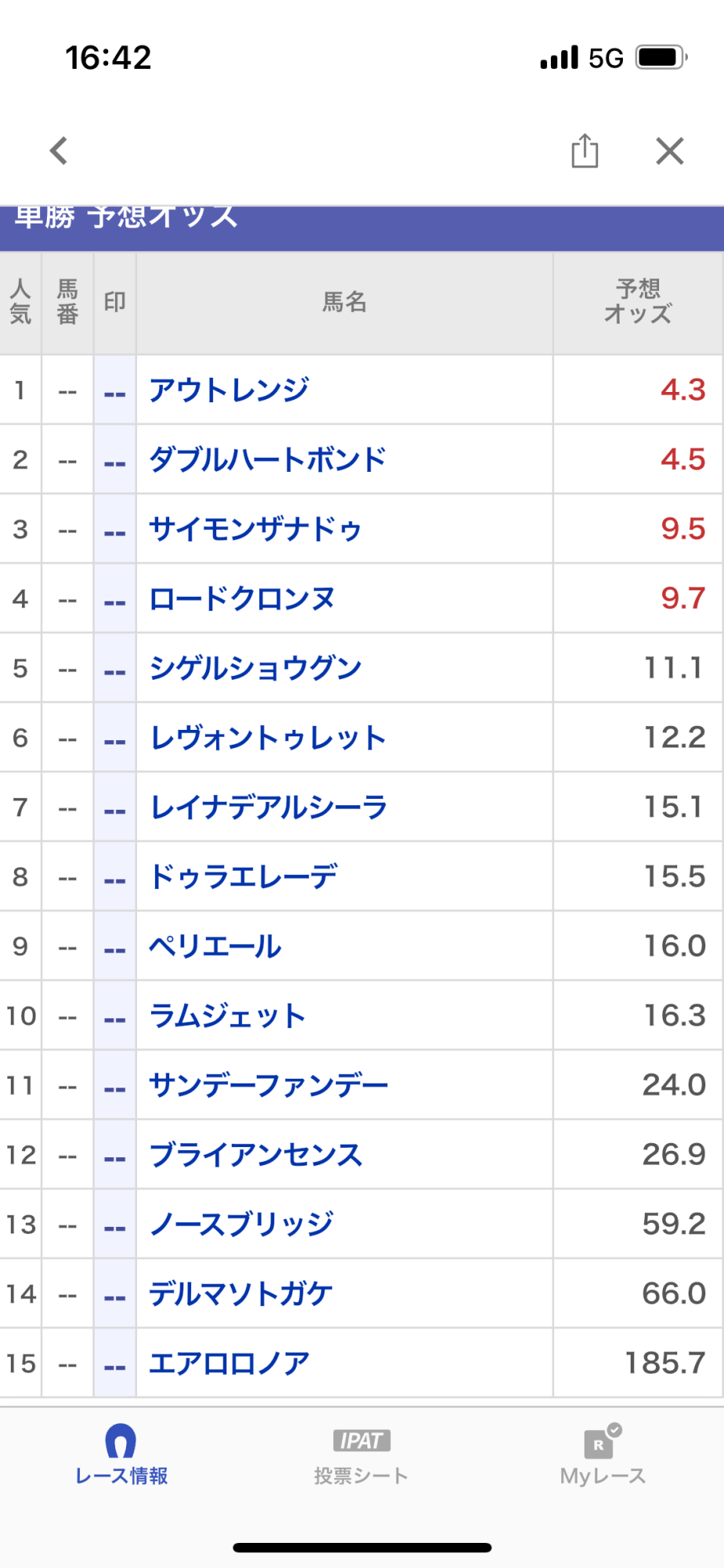
Task: Set mark for エアロロノア in 印 column
Action: click(x=114, y=1363)
